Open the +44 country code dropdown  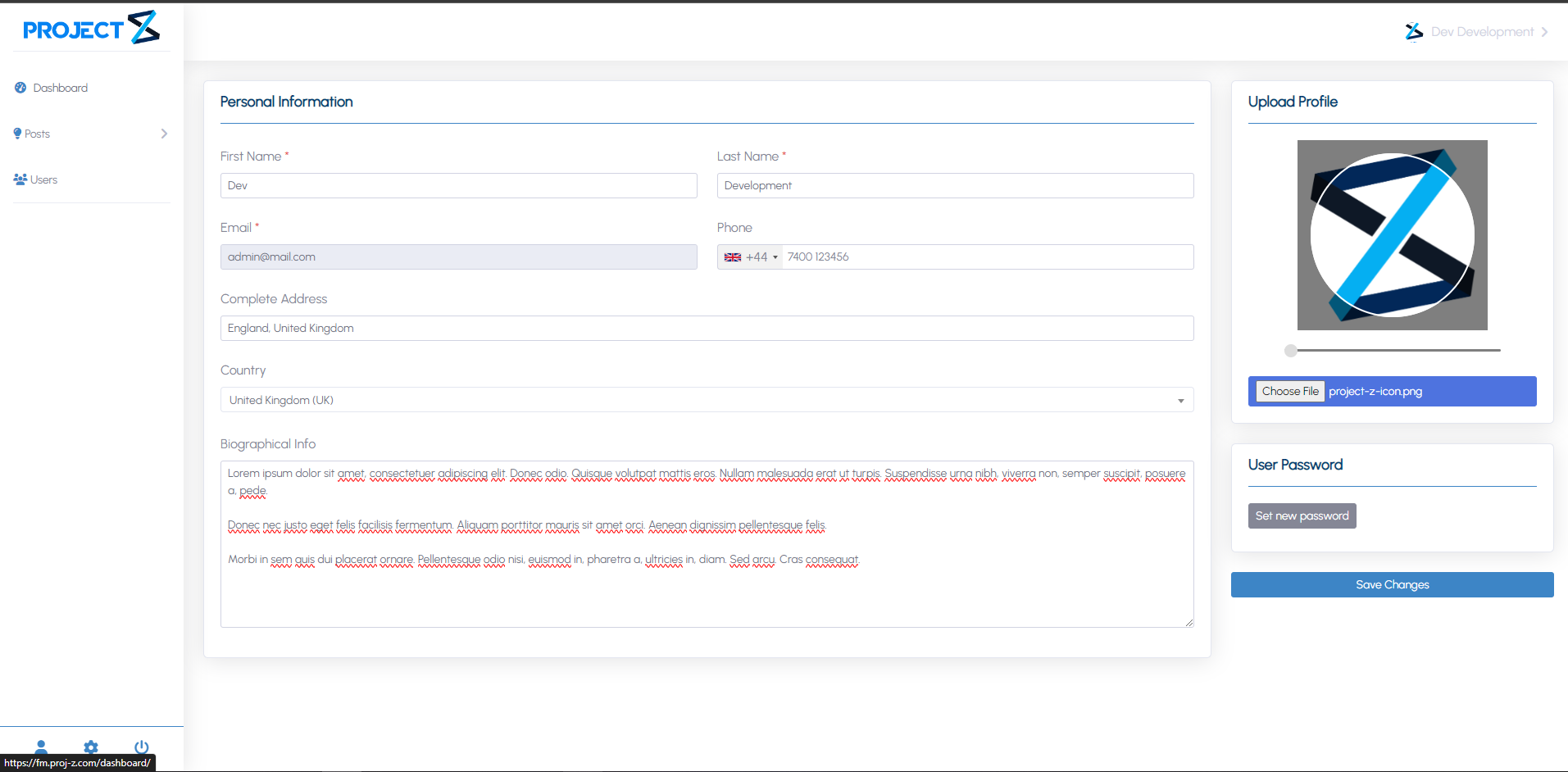point(750,257)
